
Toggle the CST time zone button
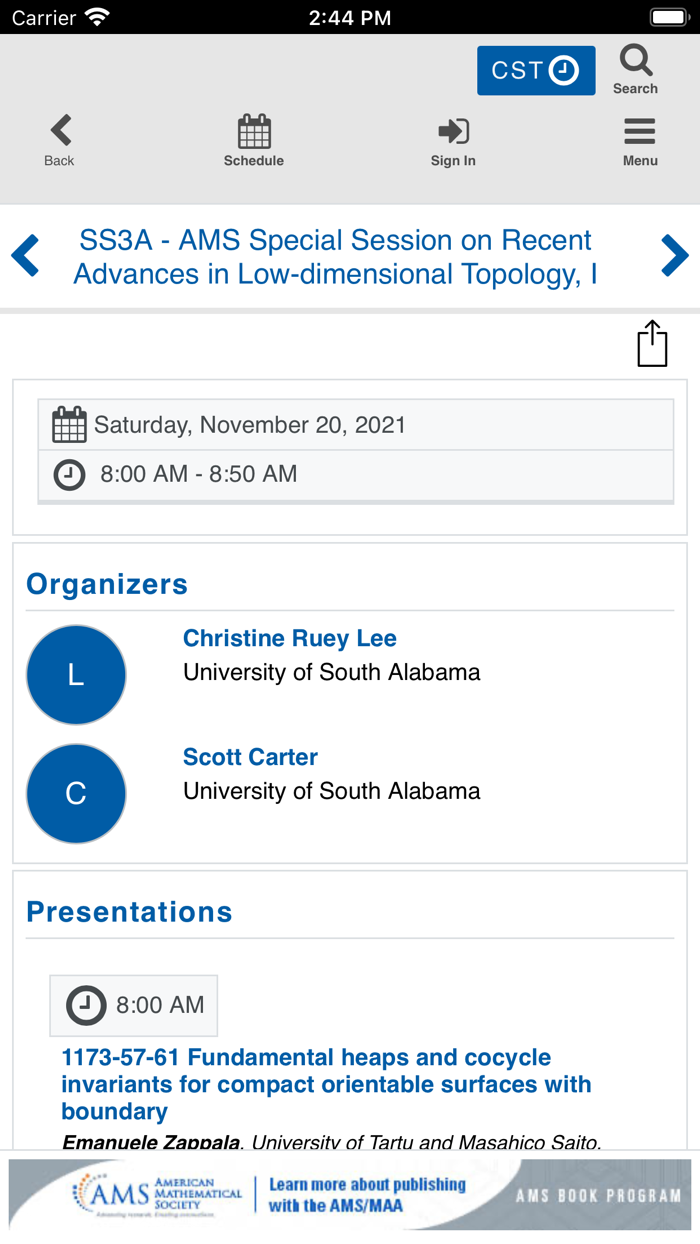pyautogui.click(x=536, y=71)
